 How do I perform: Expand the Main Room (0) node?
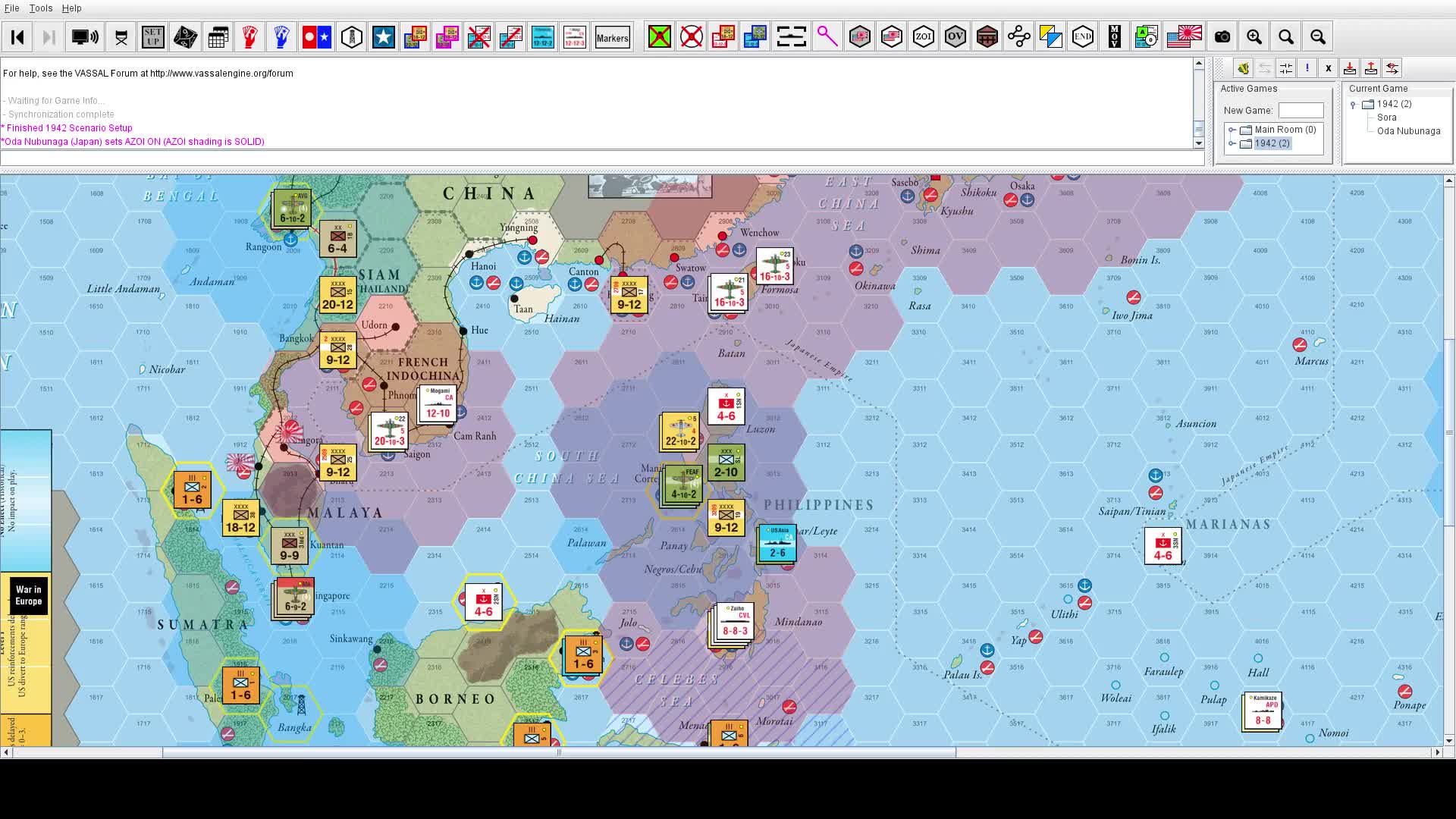tap(1232, 130)
